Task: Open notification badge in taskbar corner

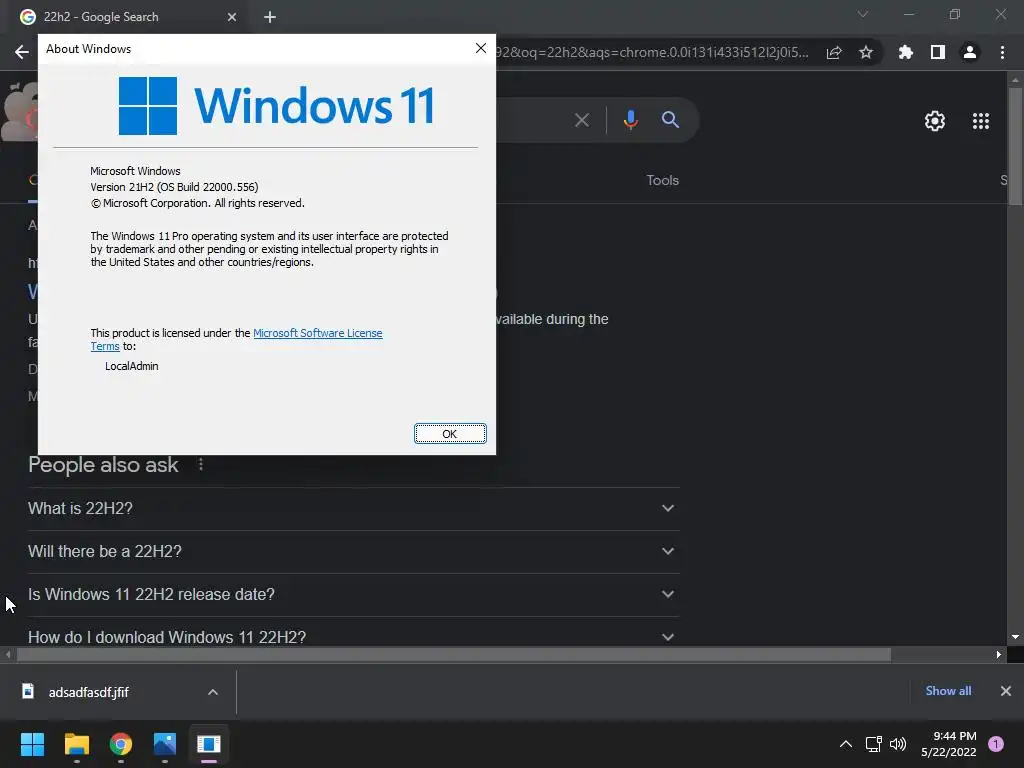Action: click(x=996, y=744)
